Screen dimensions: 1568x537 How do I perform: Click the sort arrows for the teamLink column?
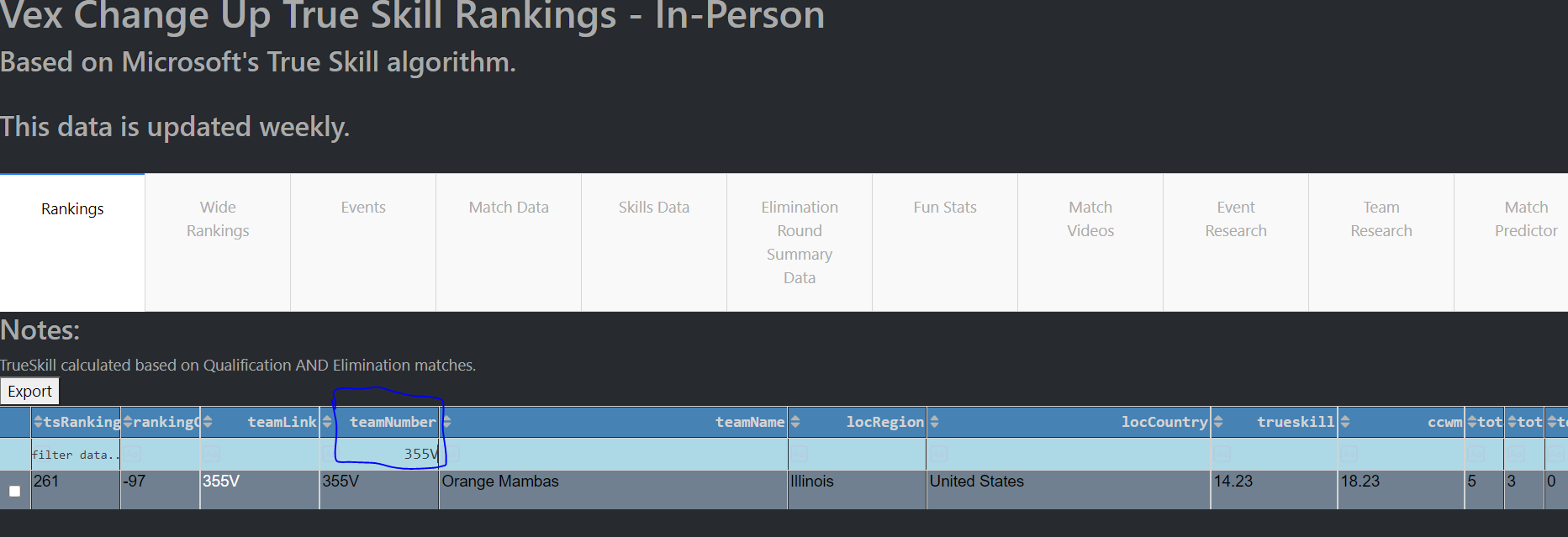[x=208, y=422]
